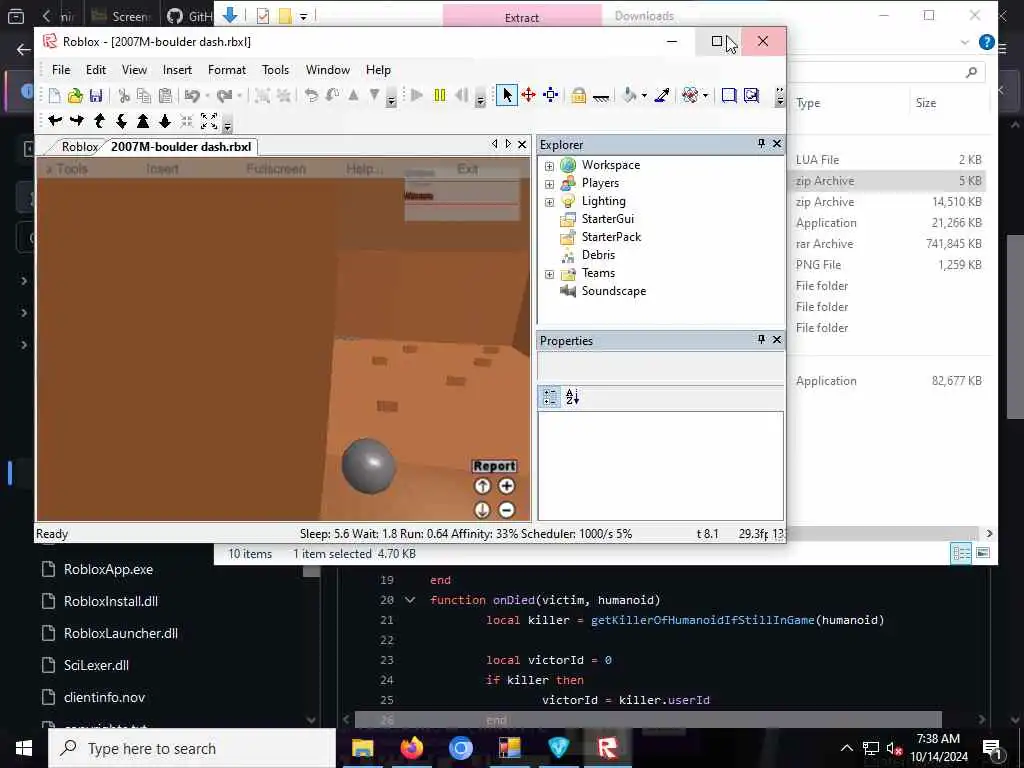The image size is (1024, 768).
Task: Click the camera zoom out down-arrow icon
Action: coord(165,121)
